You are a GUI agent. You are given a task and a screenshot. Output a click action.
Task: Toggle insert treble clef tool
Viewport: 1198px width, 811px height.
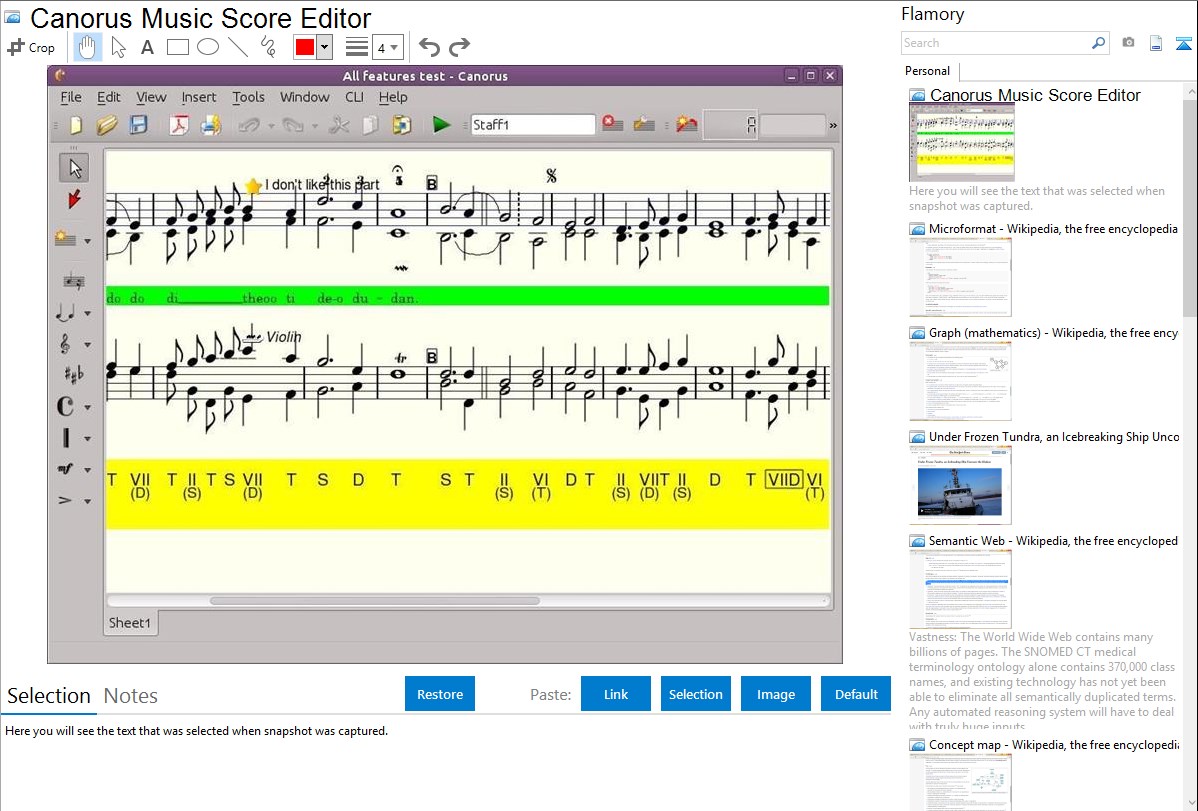point(66,344)
